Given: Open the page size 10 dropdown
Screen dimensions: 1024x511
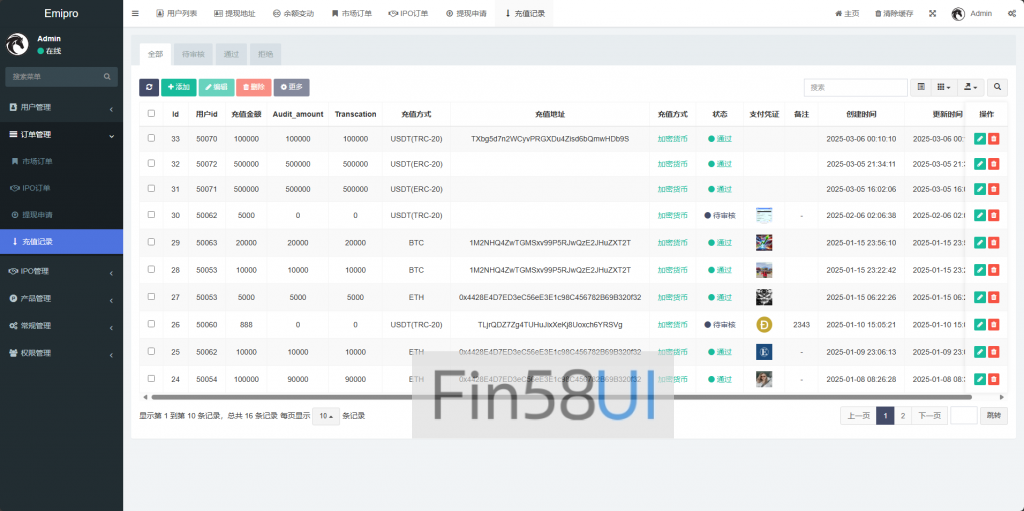Looking at the screenshot, I should coord(325,416).
